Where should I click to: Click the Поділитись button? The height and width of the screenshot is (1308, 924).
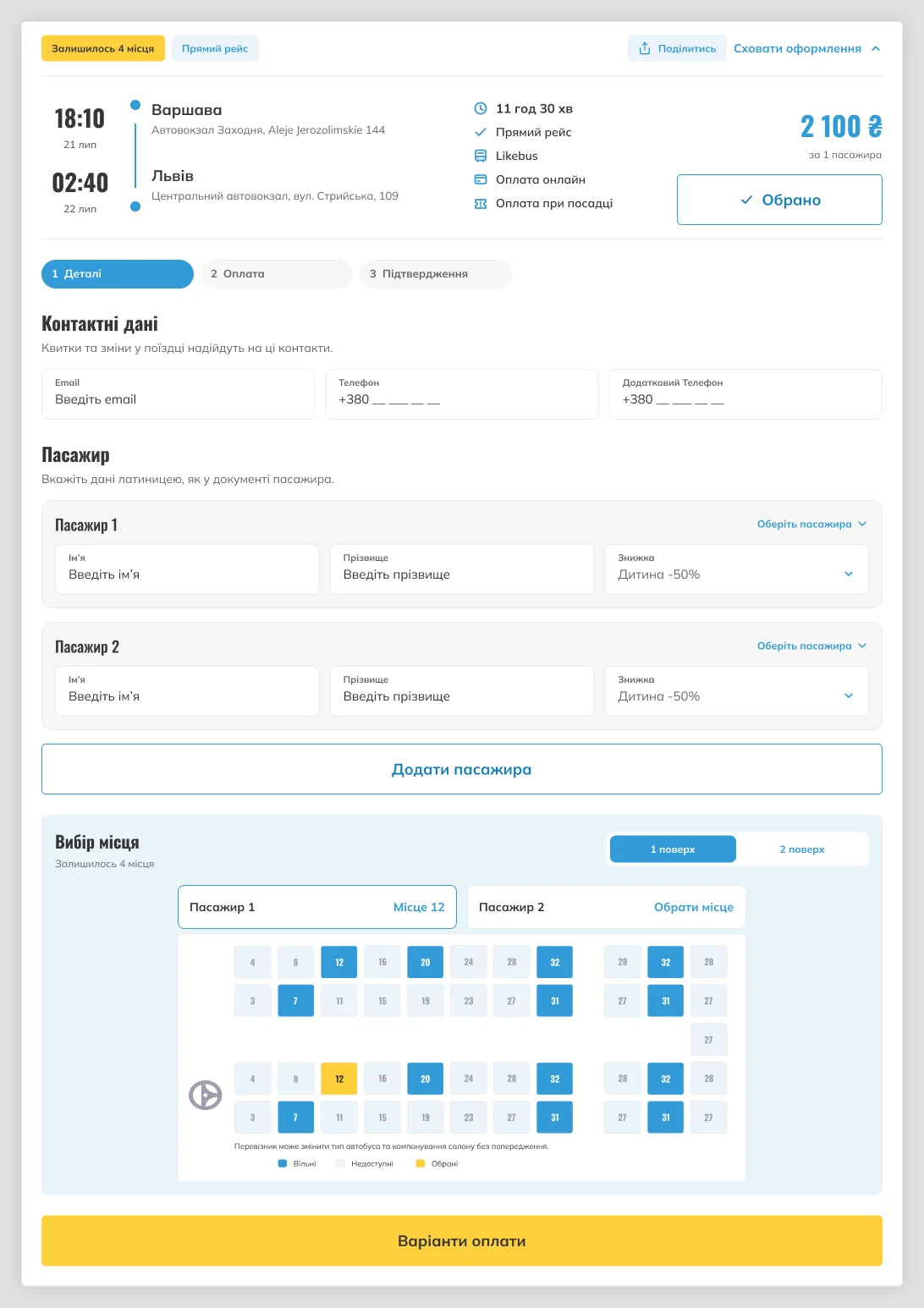(x=677, y=48)
